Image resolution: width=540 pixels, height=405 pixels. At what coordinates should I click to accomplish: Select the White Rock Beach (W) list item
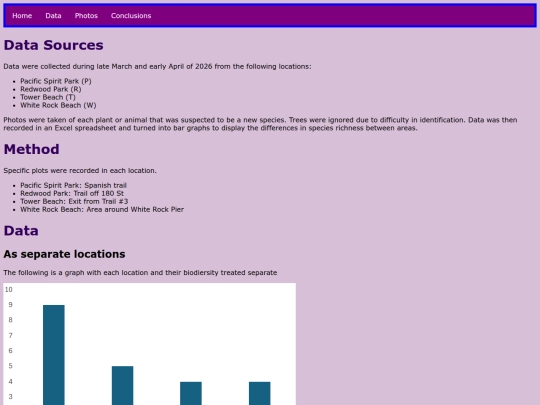58,105
